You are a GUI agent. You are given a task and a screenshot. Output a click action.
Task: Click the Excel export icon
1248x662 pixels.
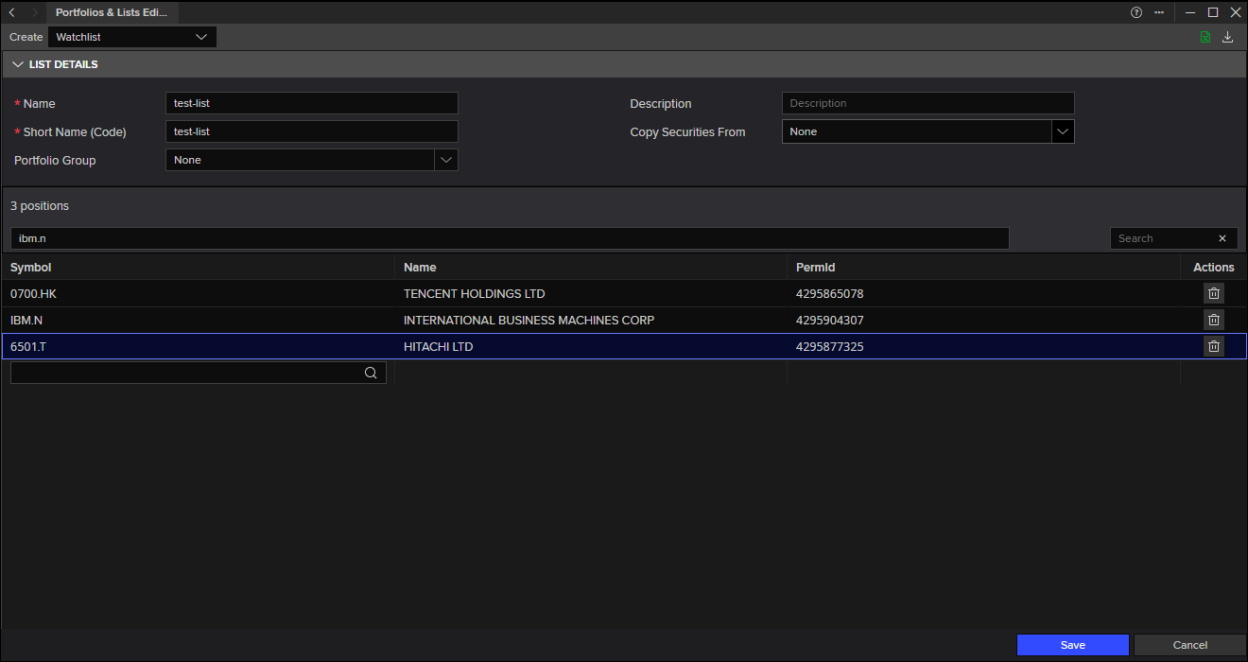click(1205, 37)
